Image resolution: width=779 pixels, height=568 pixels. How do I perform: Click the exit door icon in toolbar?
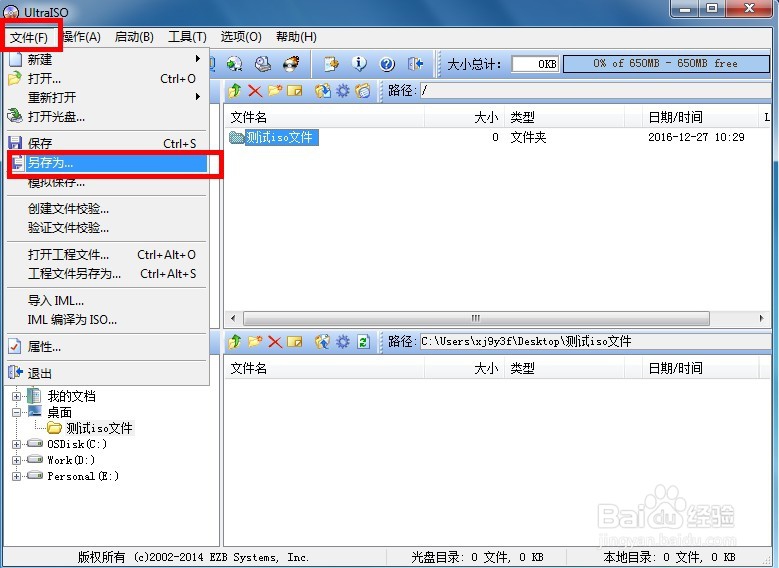(x=415, y=64)
